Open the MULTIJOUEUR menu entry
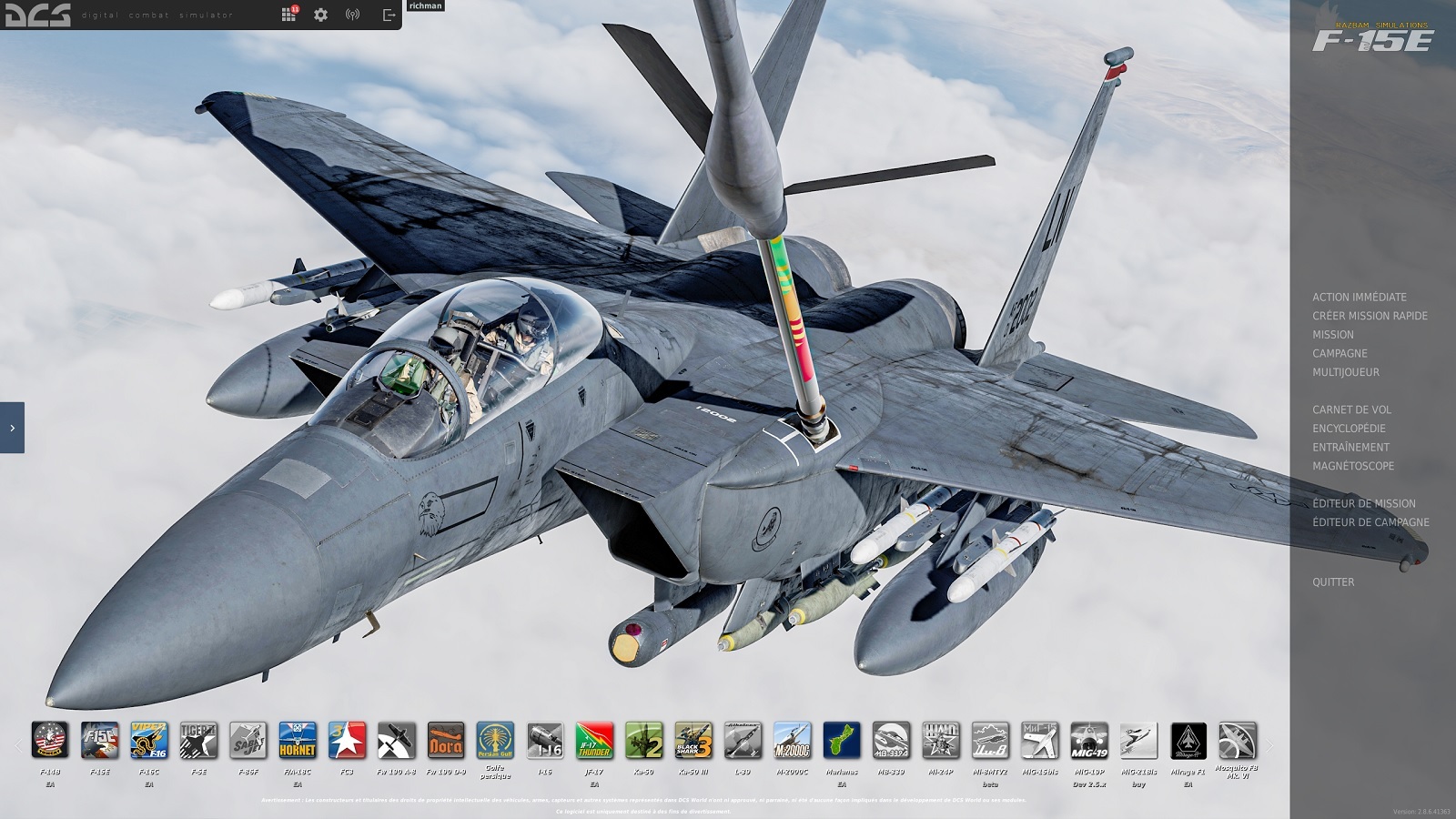 (1346, 372)
